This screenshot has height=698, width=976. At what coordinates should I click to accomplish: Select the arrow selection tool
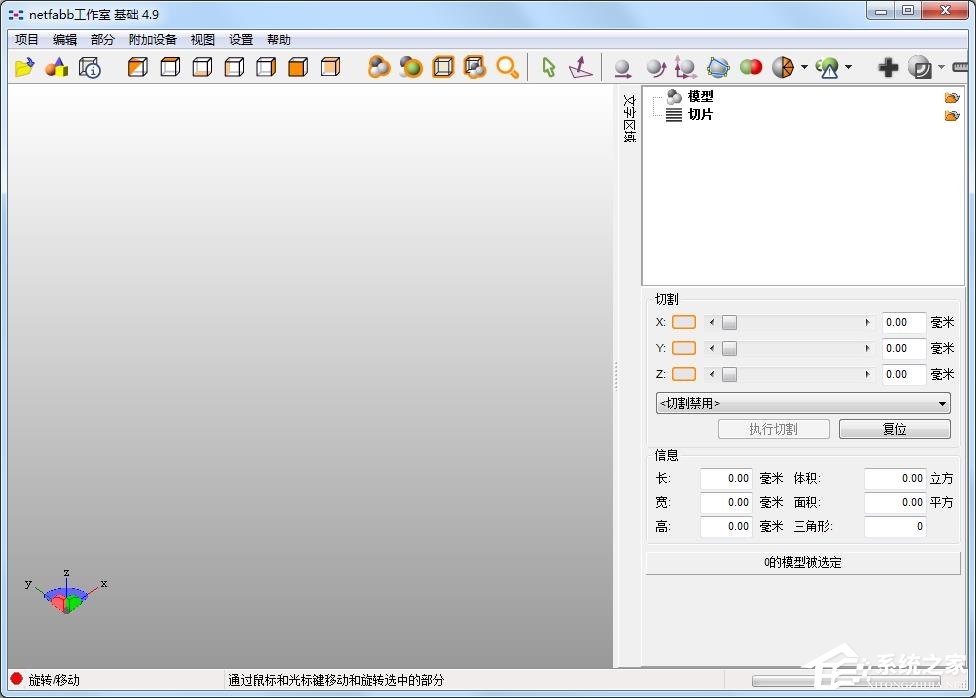point(548,67)
